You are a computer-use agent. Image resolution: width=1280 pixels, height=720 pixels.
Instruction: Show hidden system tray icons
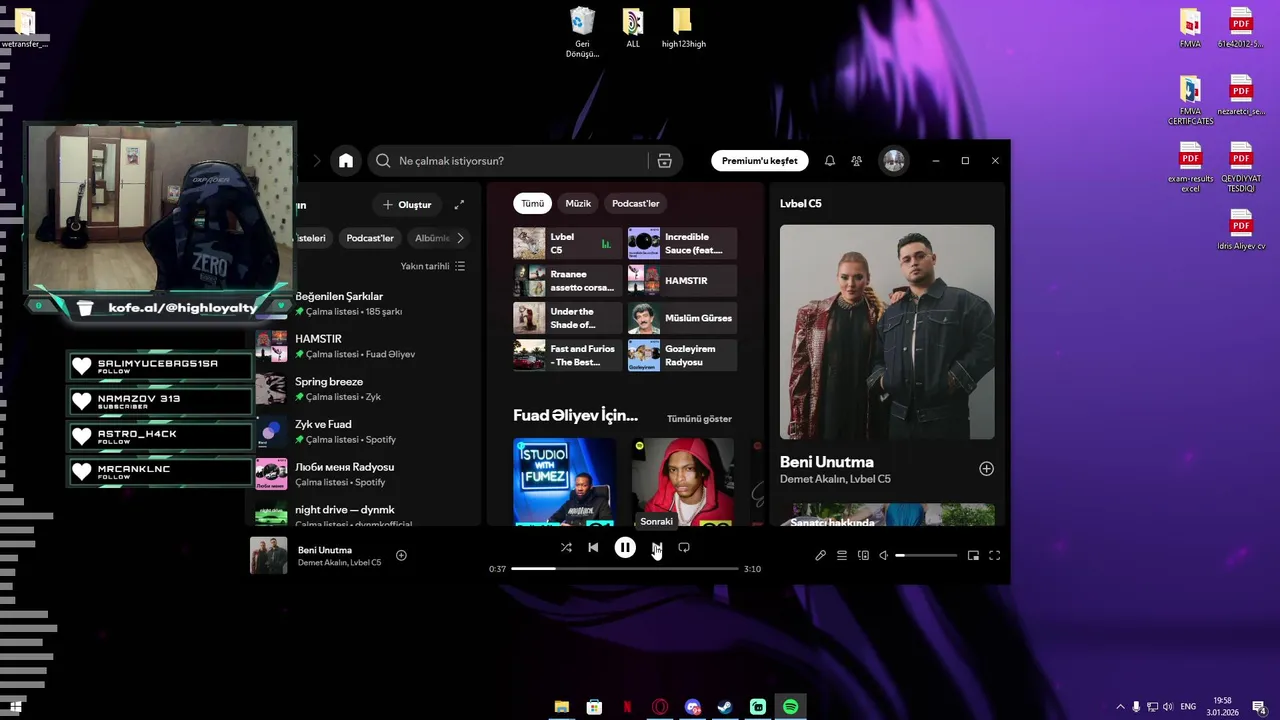[1120, 707]
